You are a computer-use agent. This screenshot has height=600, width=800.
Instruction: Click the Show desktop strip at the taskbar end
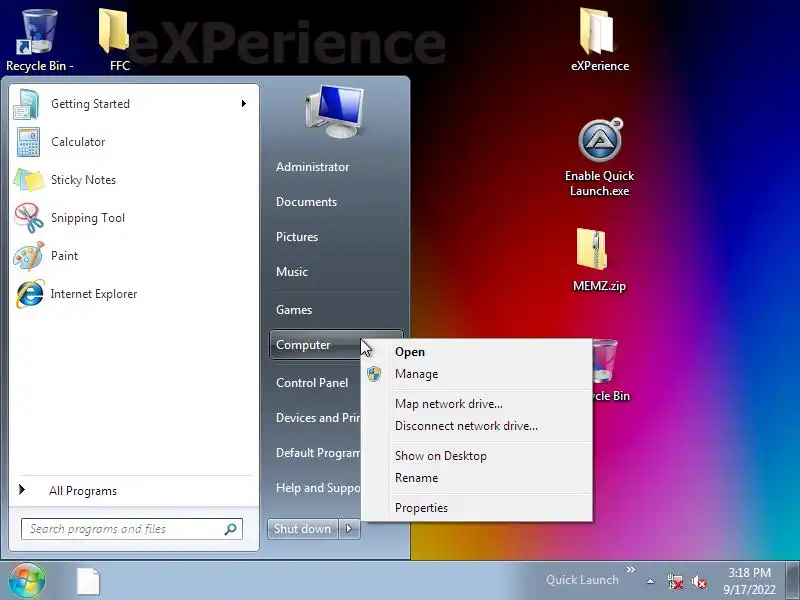point(792,581)
